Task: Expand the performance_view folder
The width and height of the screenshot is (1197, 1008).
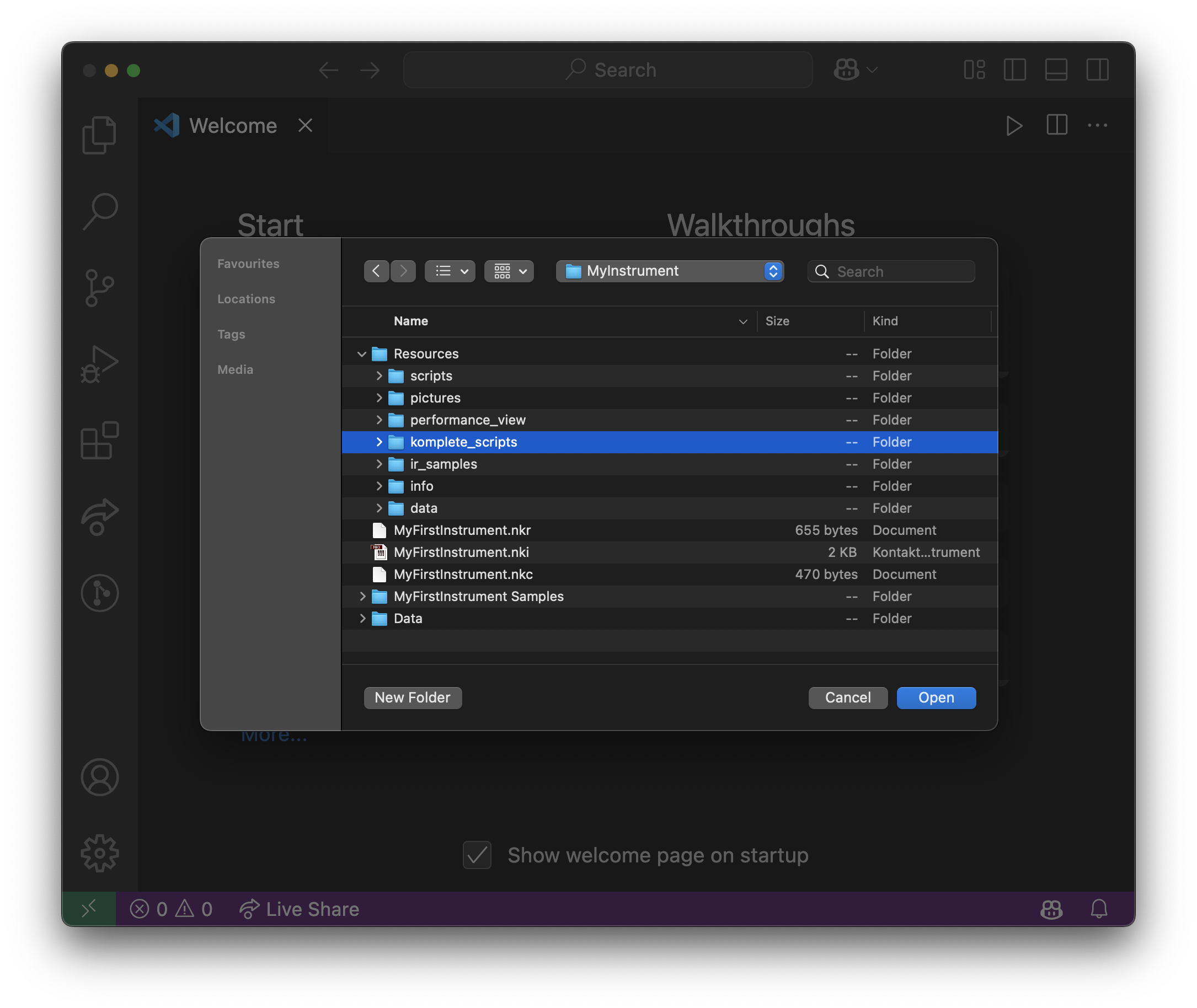Action: [x=378, y=420]
